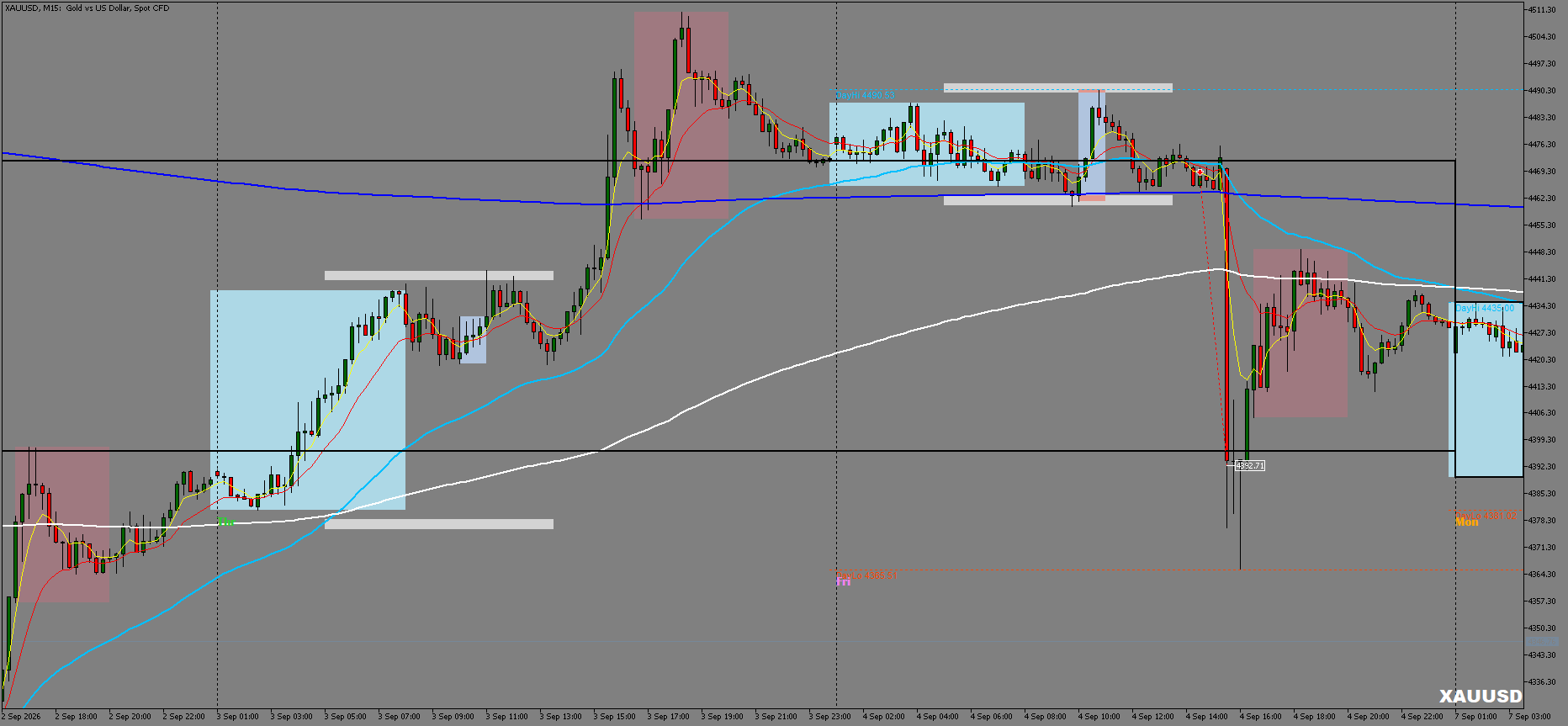Click the 3 Sep 01:00 time label

(237, 717)
